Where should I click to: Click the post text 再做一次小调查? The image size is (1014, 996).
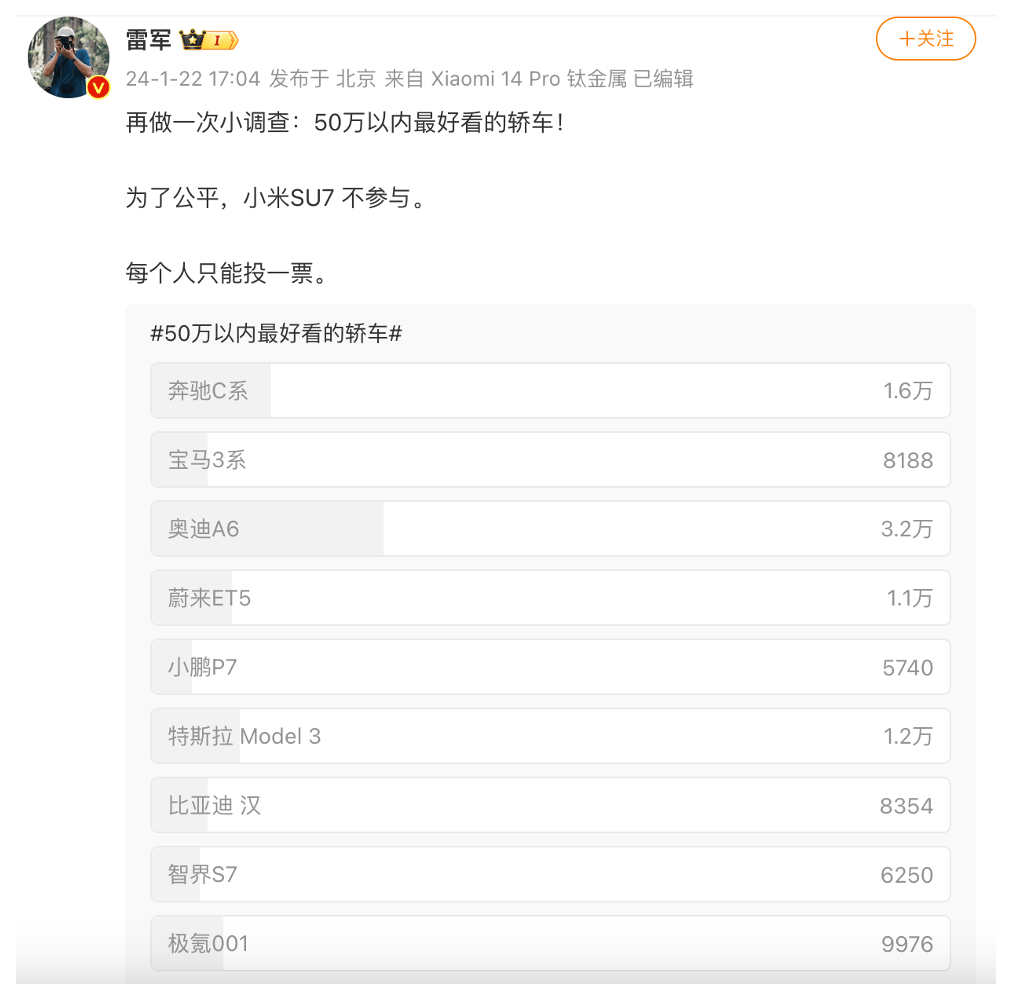click(208, 122)
